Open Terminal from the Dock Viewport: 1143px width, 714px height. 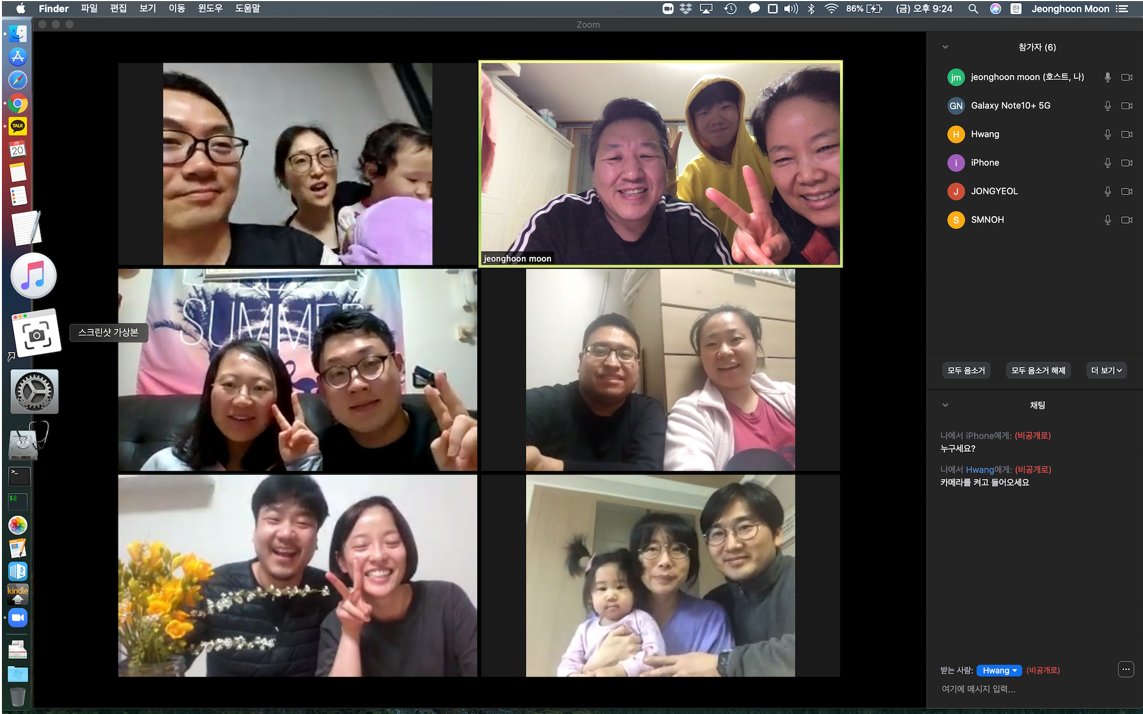coord(18,476)
